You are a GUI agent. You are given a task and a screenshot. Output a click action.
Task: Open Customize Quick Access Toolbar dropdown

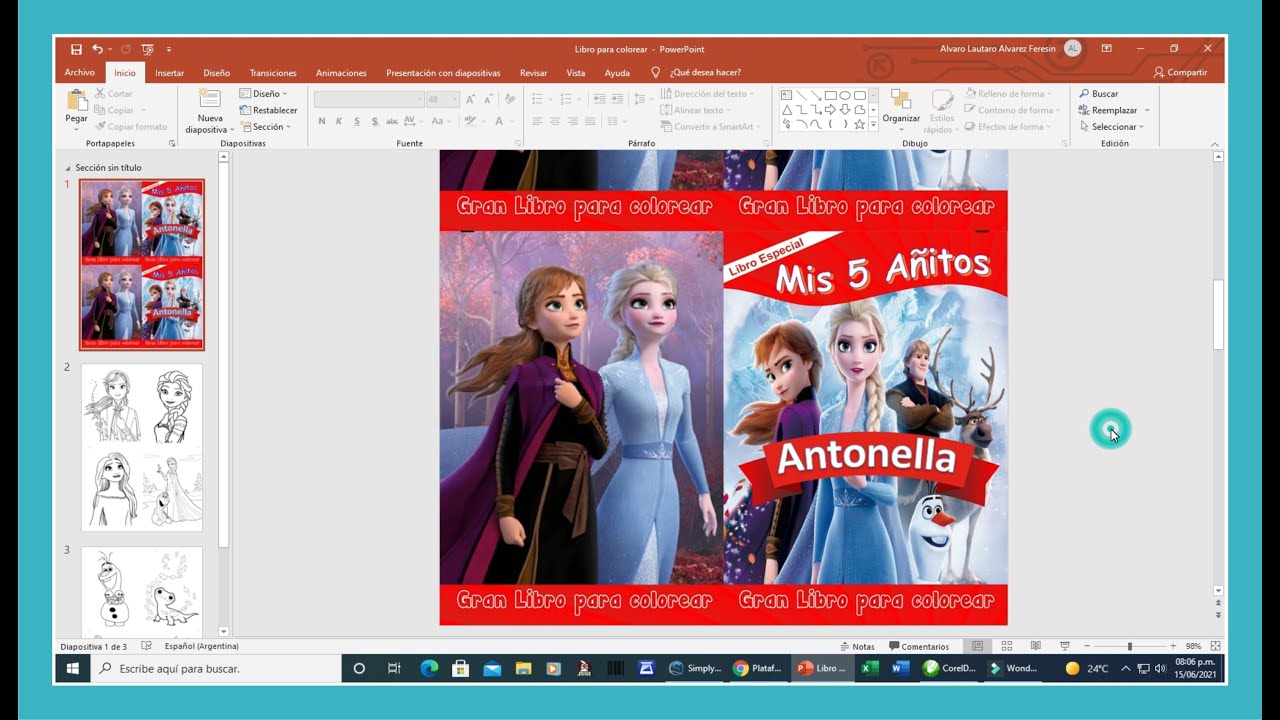[169, 49]
